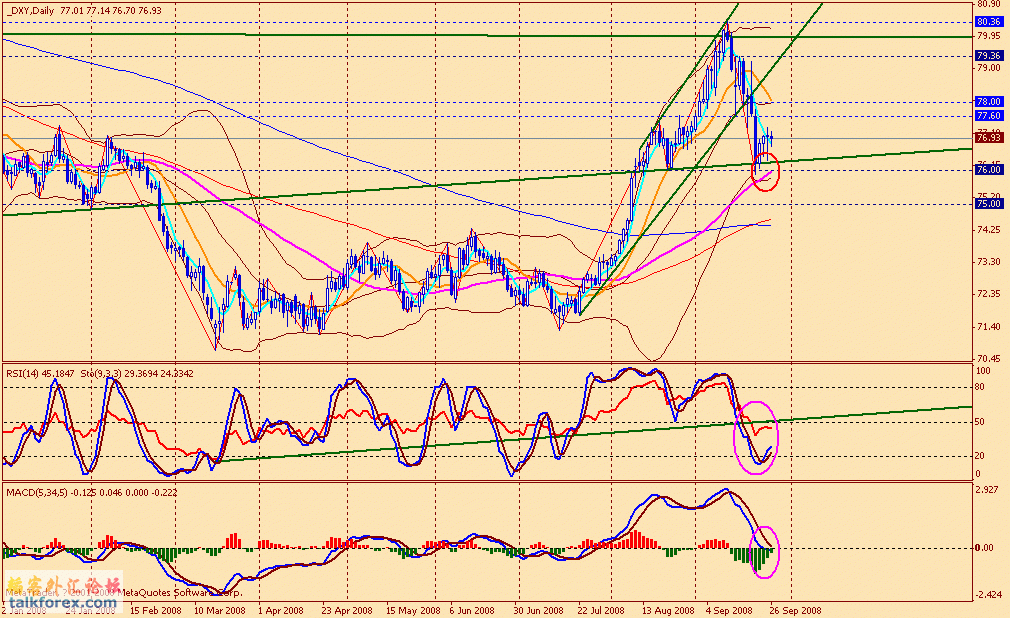Select the 79.36 highlighted price label
This screenshot has height=618, width=1010.
989,56
